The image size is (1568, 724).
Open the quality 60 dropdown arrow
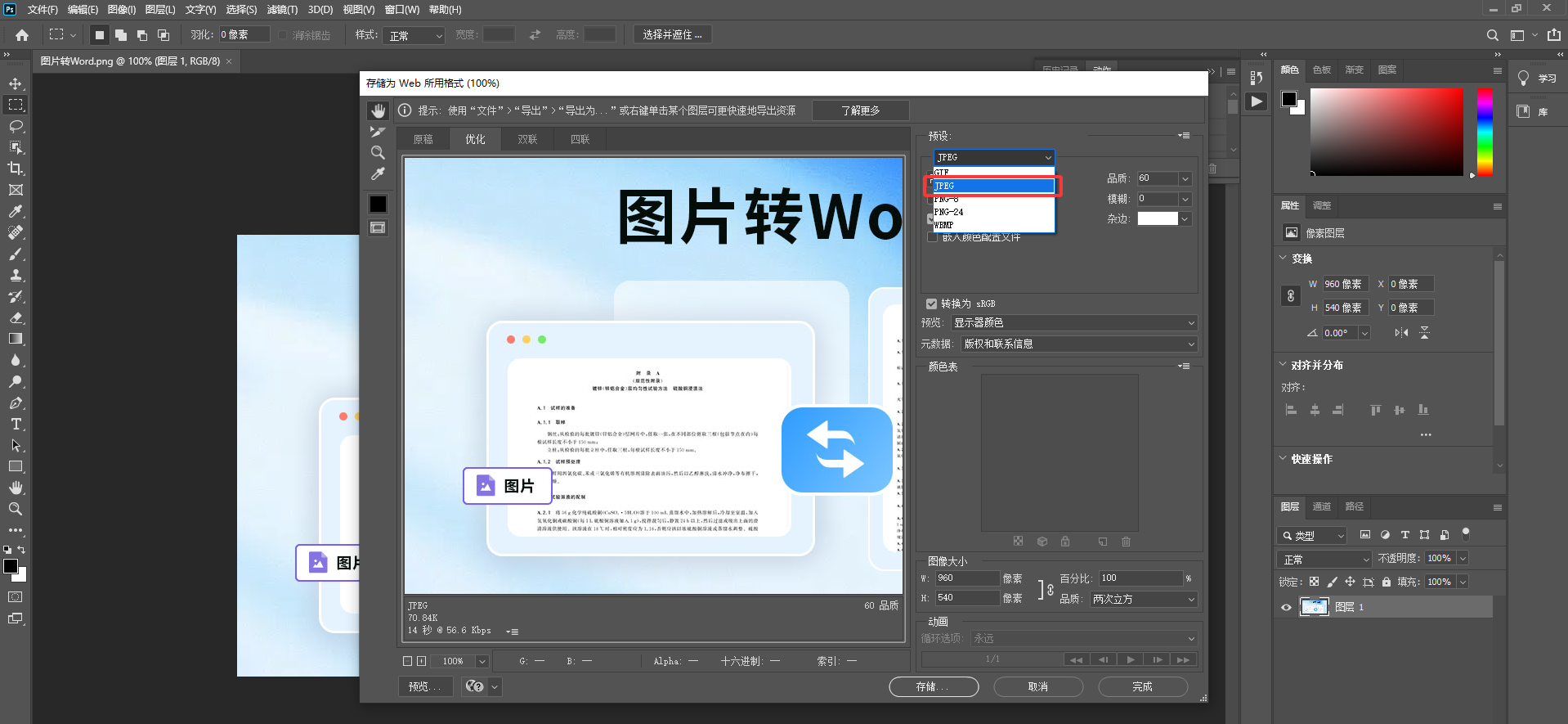pos(1185,178)
